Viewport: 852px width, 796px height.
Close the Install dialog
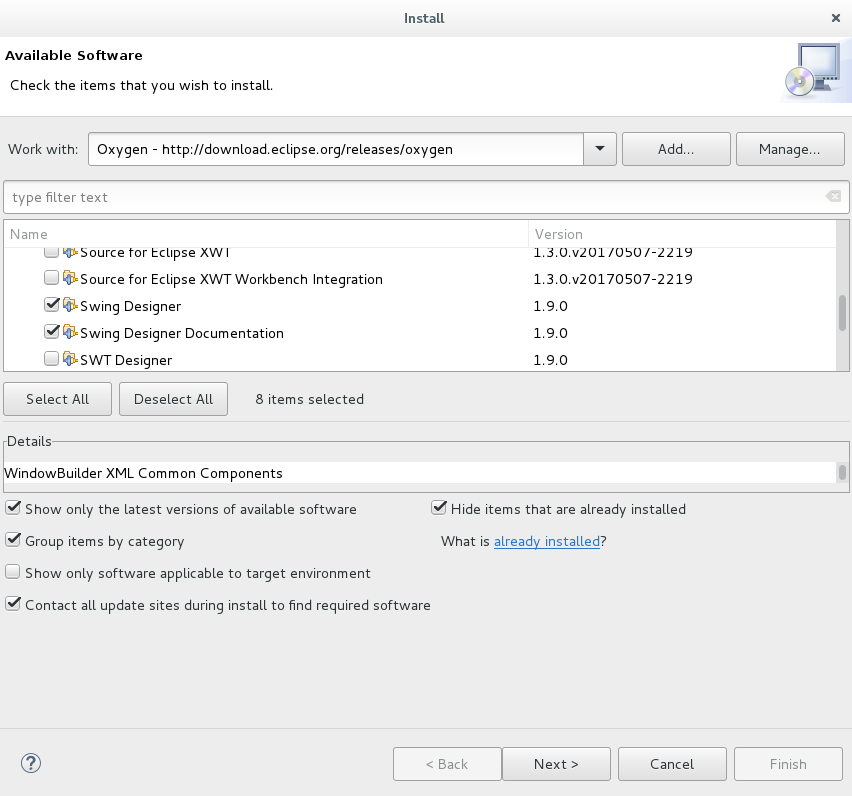click(836, 18)
